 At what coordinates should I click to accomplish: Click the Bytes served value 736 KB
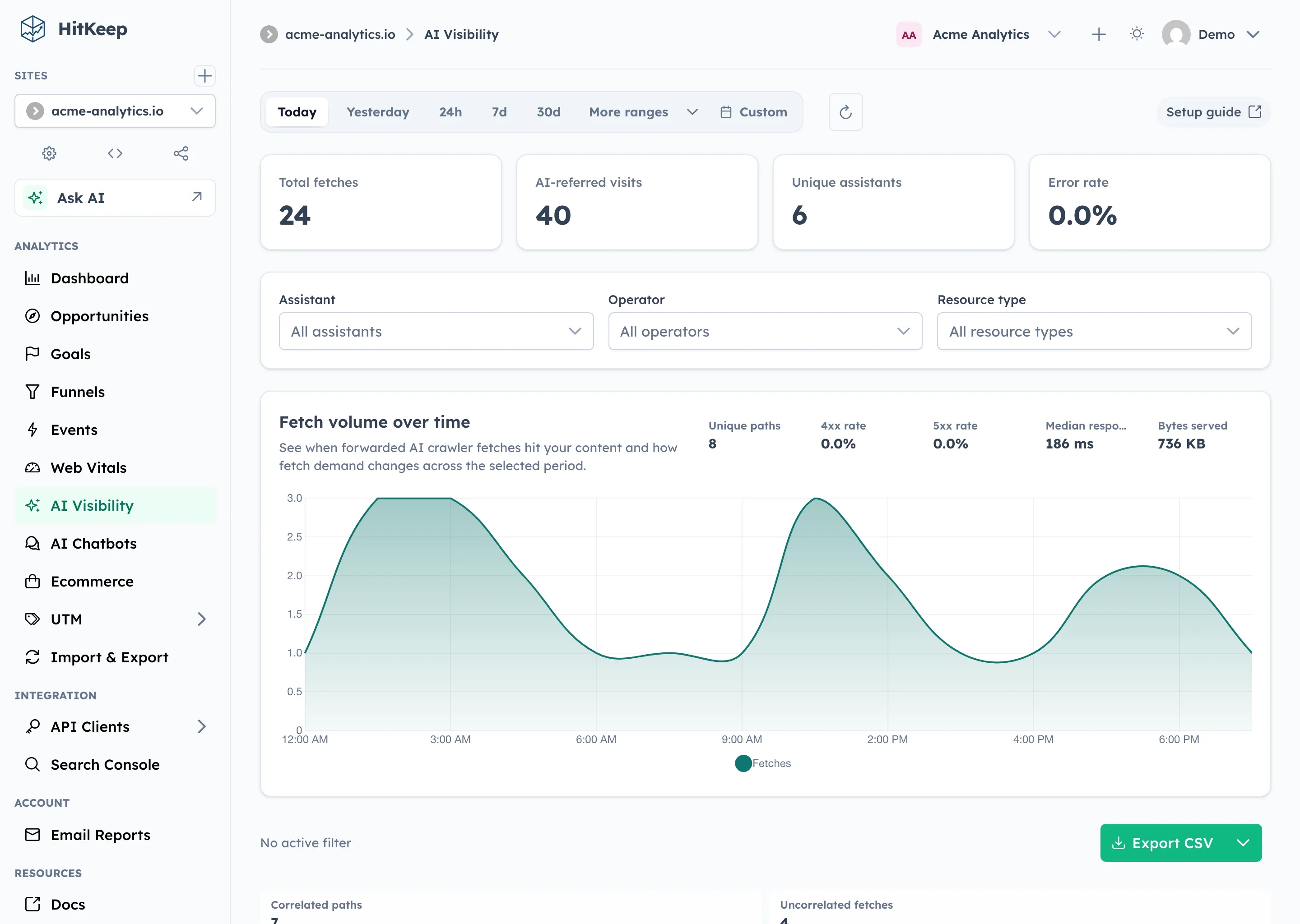click(1181, 444)
